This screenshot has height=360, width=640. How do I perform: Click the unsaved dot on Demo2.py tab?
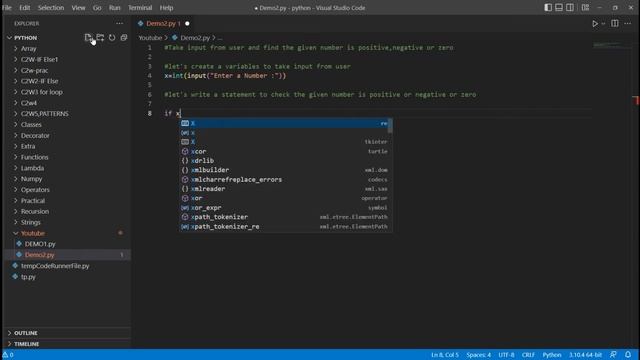(187, 24)
